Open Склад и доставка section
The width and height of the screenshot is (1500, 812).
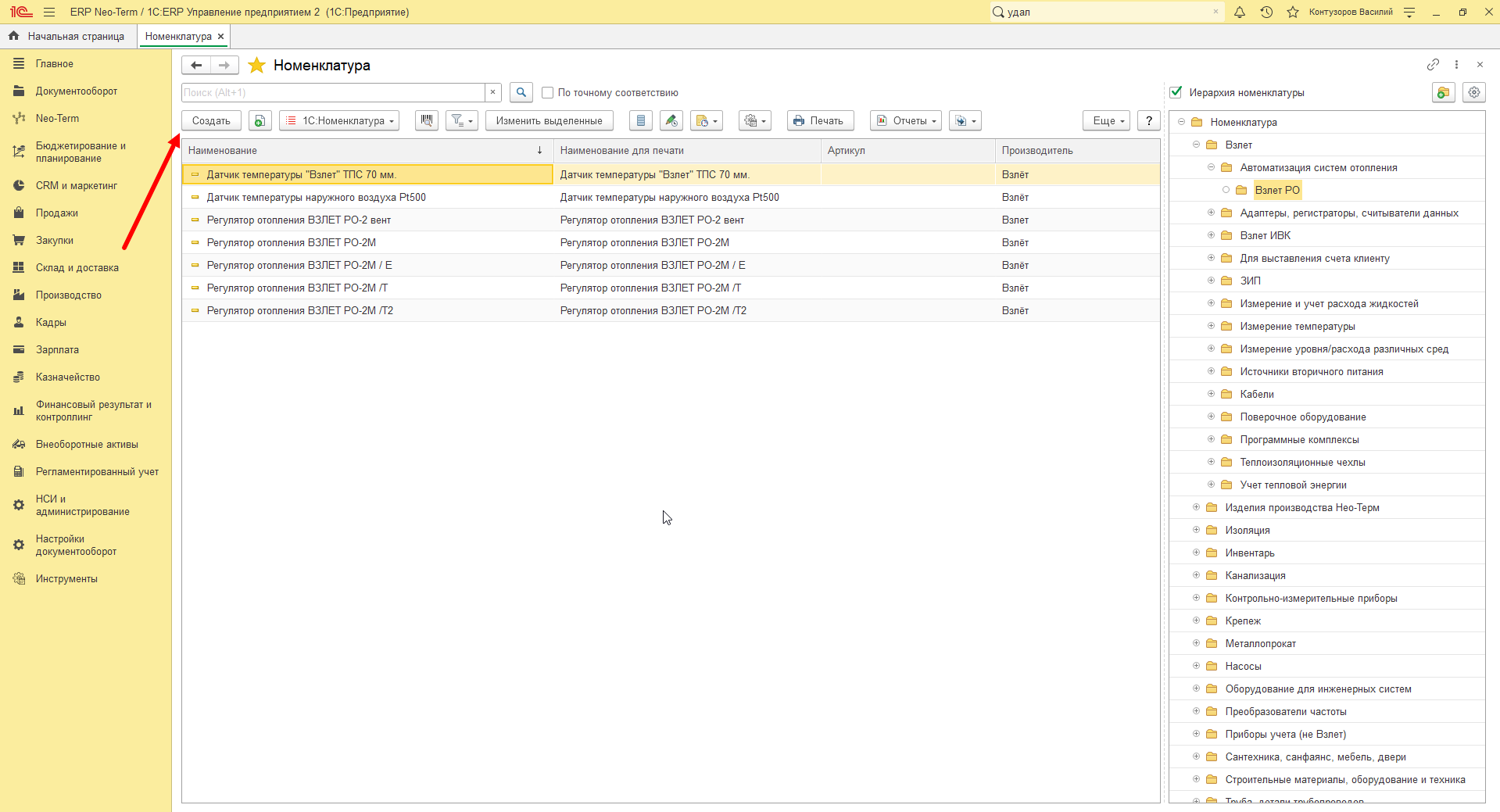(77, 268)
